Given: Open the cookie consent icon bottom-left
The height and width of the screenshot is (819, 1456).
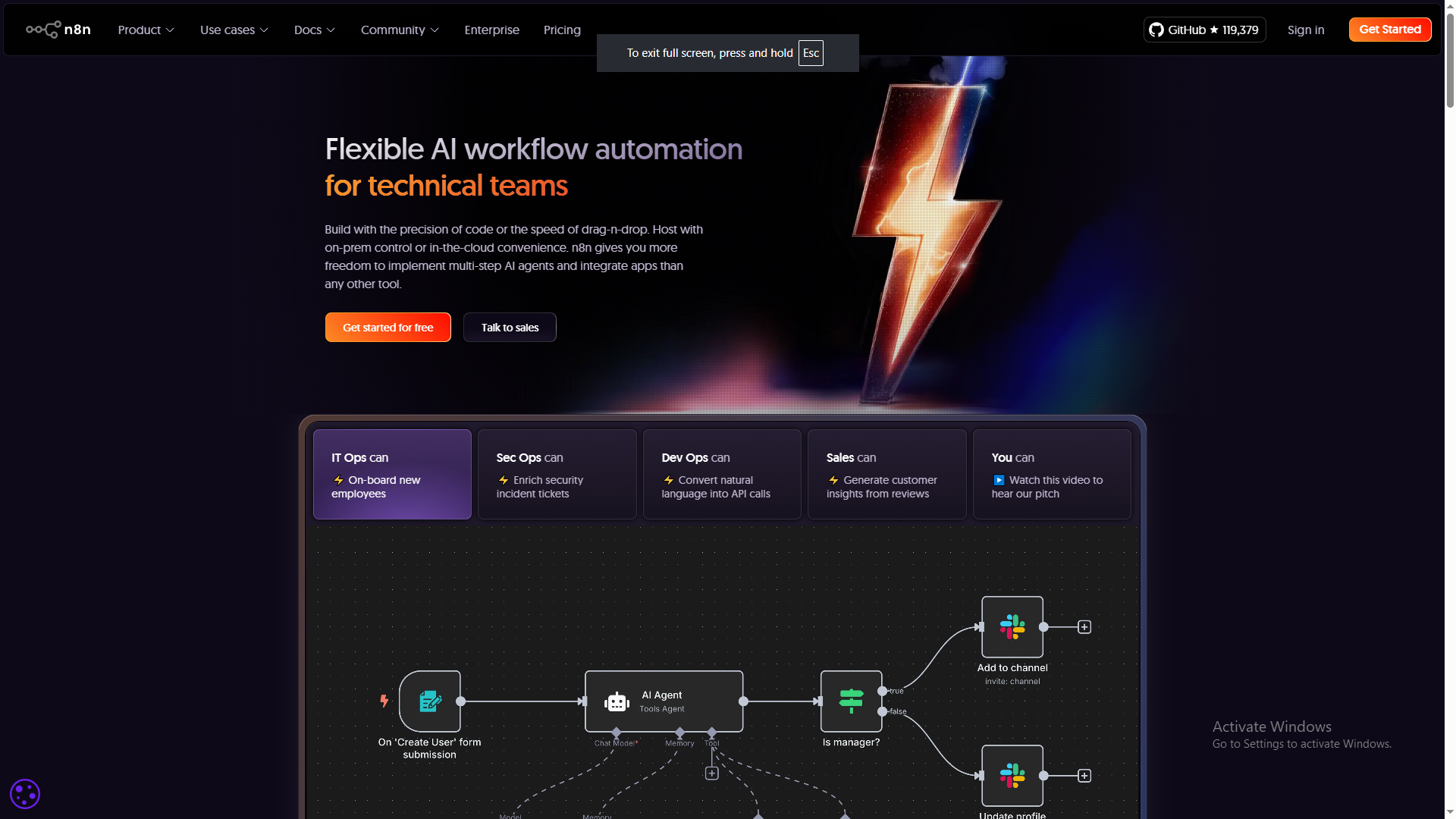Looking at the screenshot, I should pos(25,793).
